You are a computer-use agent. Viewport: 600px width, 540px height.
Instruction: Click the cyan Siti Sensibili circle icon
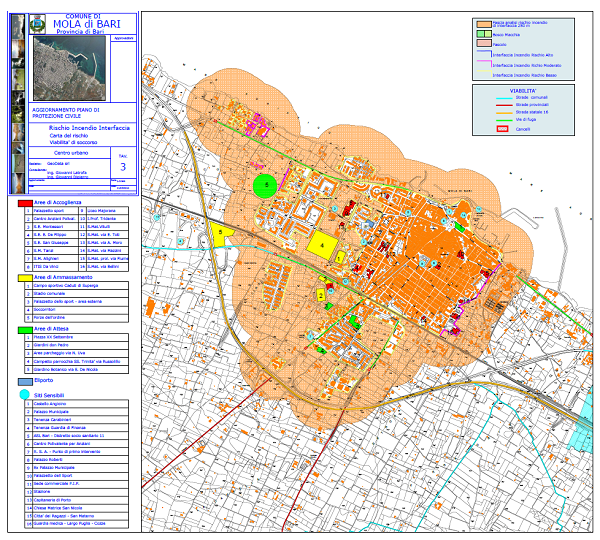click(25, 396)
